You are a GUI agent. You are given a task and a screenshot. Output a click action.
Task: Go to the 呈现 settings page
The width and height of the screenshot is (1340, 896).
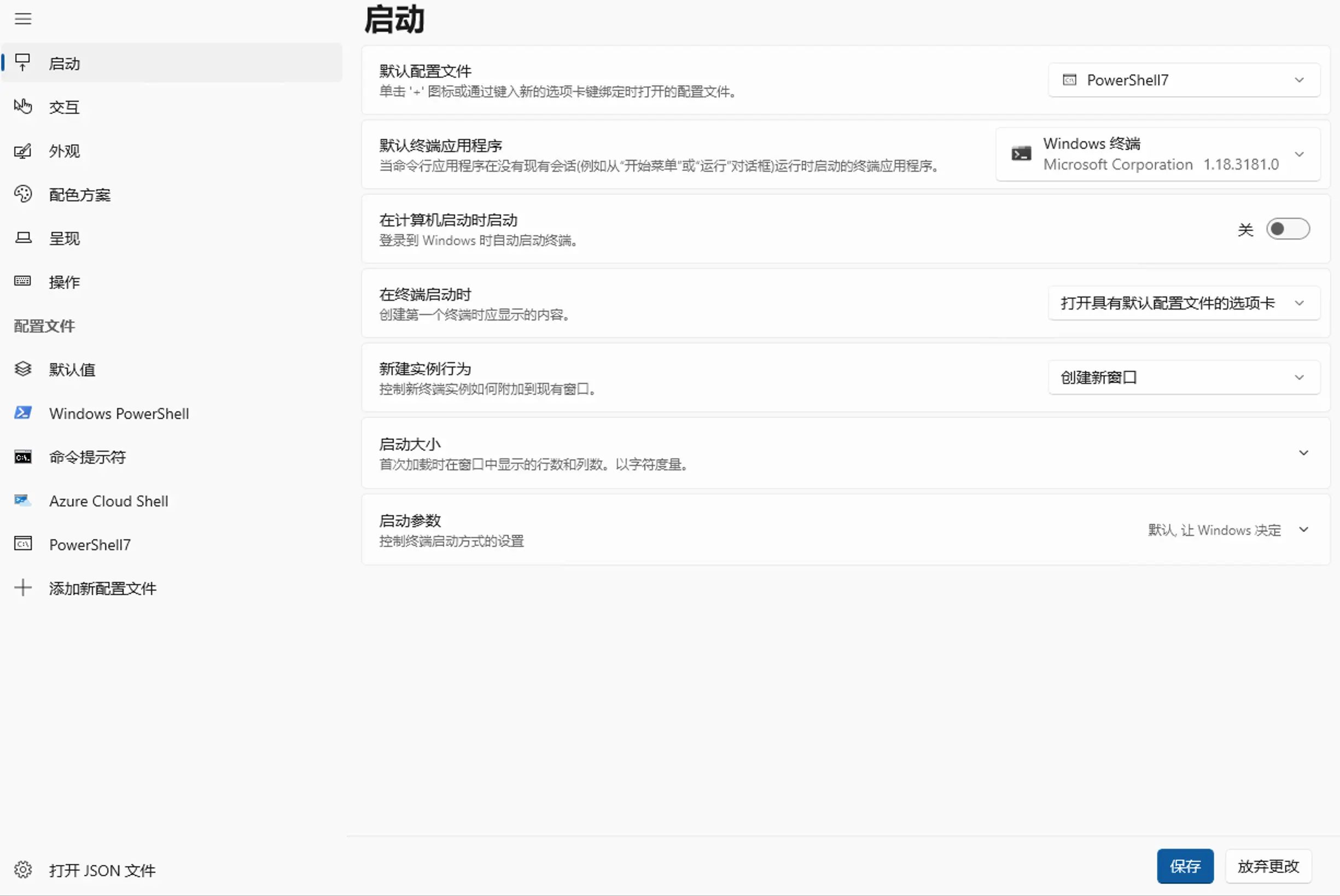click(172, 238)
